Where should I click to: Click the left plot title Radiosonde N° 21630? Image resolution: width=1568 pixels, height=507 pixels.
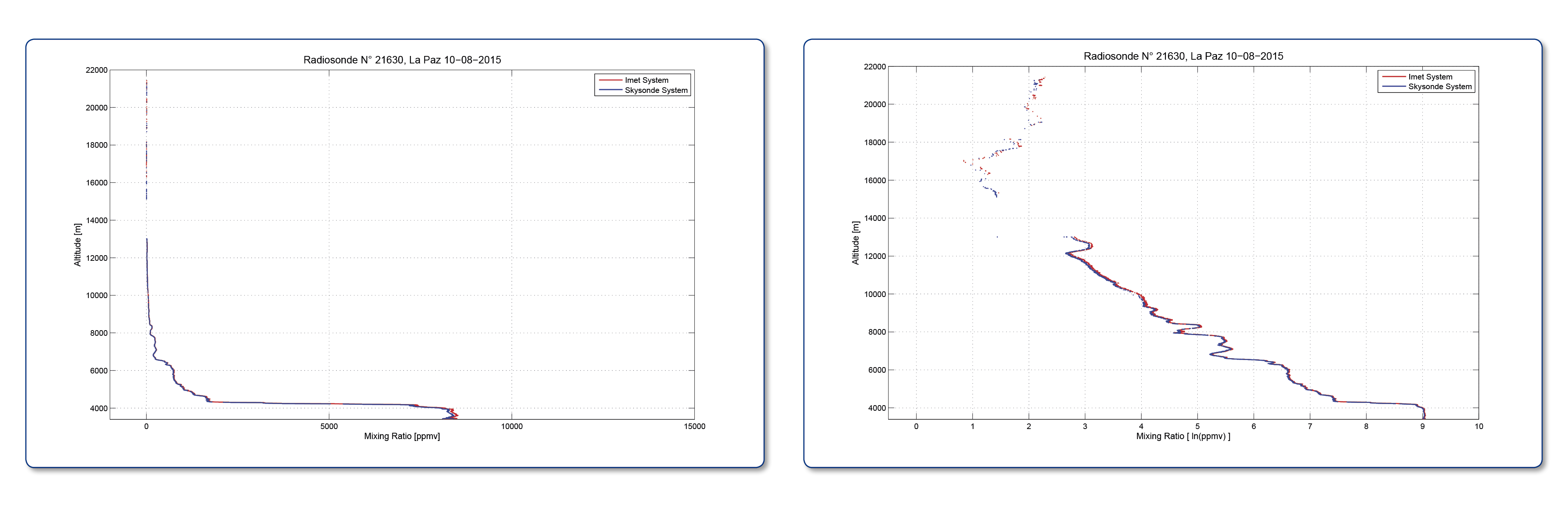(353, 60)
